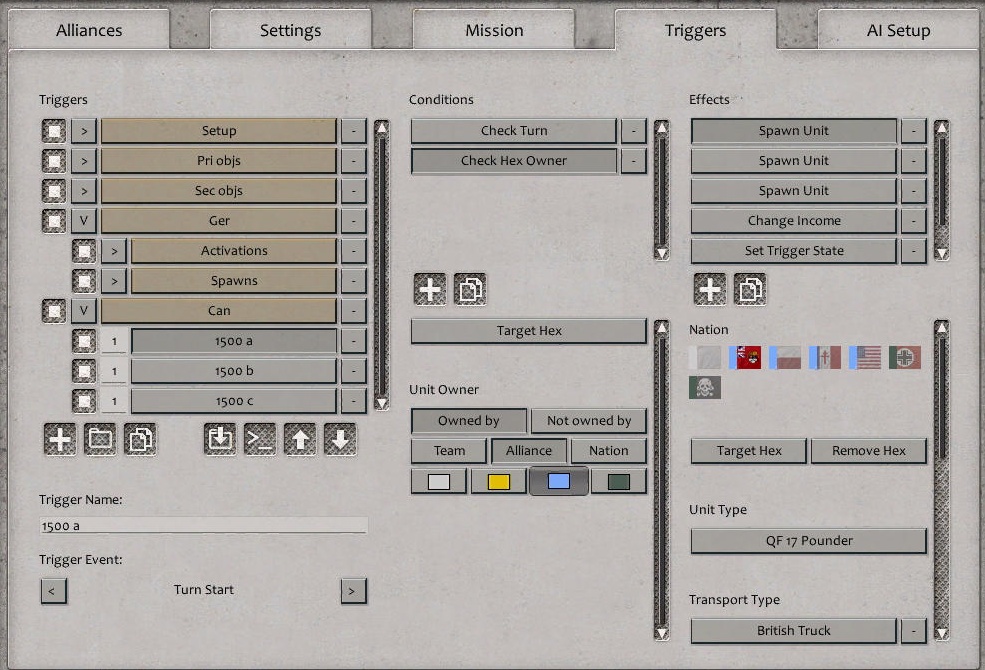Click the next Trigger Event arrow
The height and width of the screenshot is (670, 985).
[x=352, y=591]
